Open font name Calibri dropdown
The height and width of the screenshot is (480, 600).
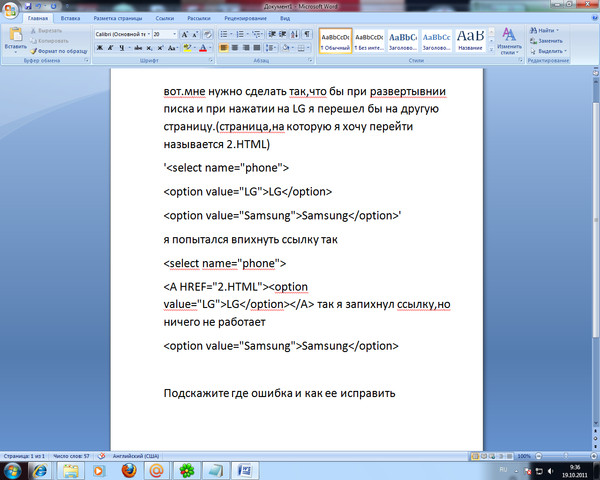coord(149,34)
